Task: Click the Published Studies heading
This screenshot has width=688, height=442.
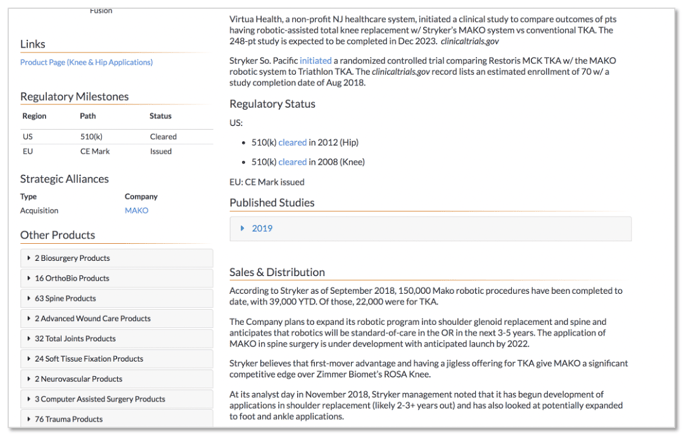Action: (x=272, y=203)
